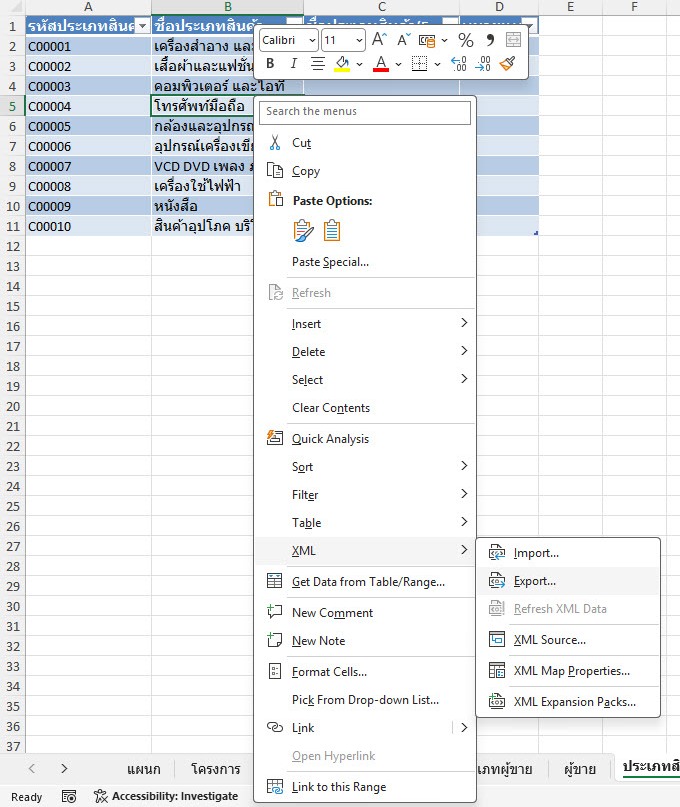Image resolution: width=680 pixels, height=807 pixels.
Task: Click the Format Painter brush icon
Action: [508, 64]
